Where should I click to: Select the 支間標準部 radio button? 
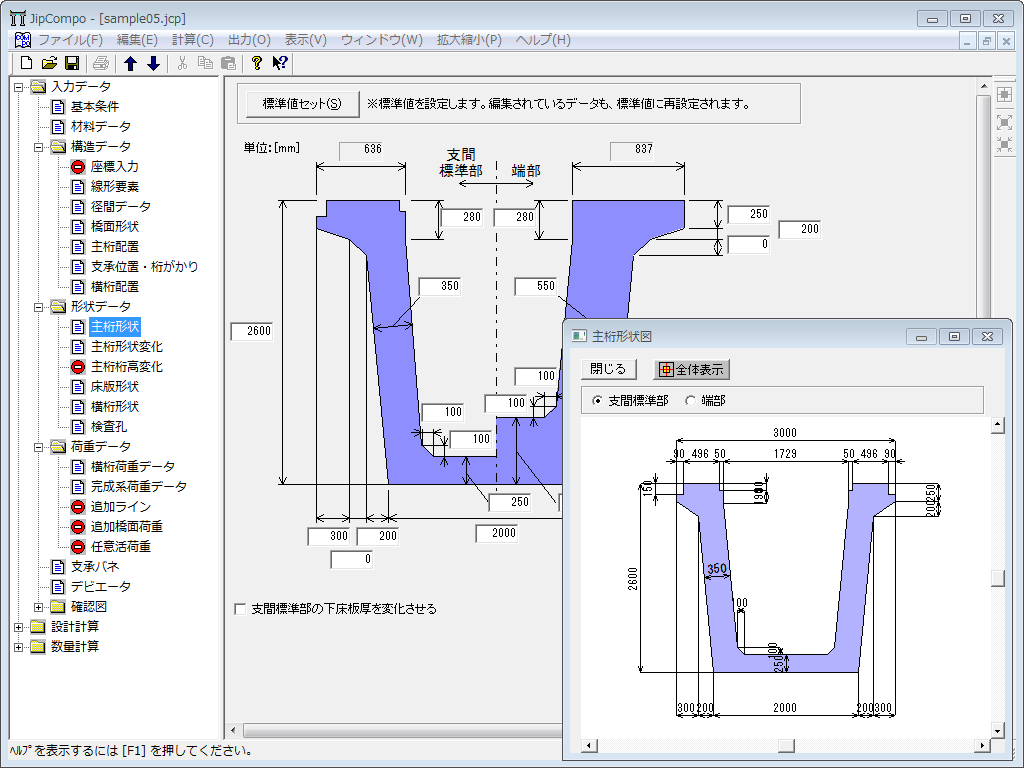pyautogui.click(x=598, y=400)
